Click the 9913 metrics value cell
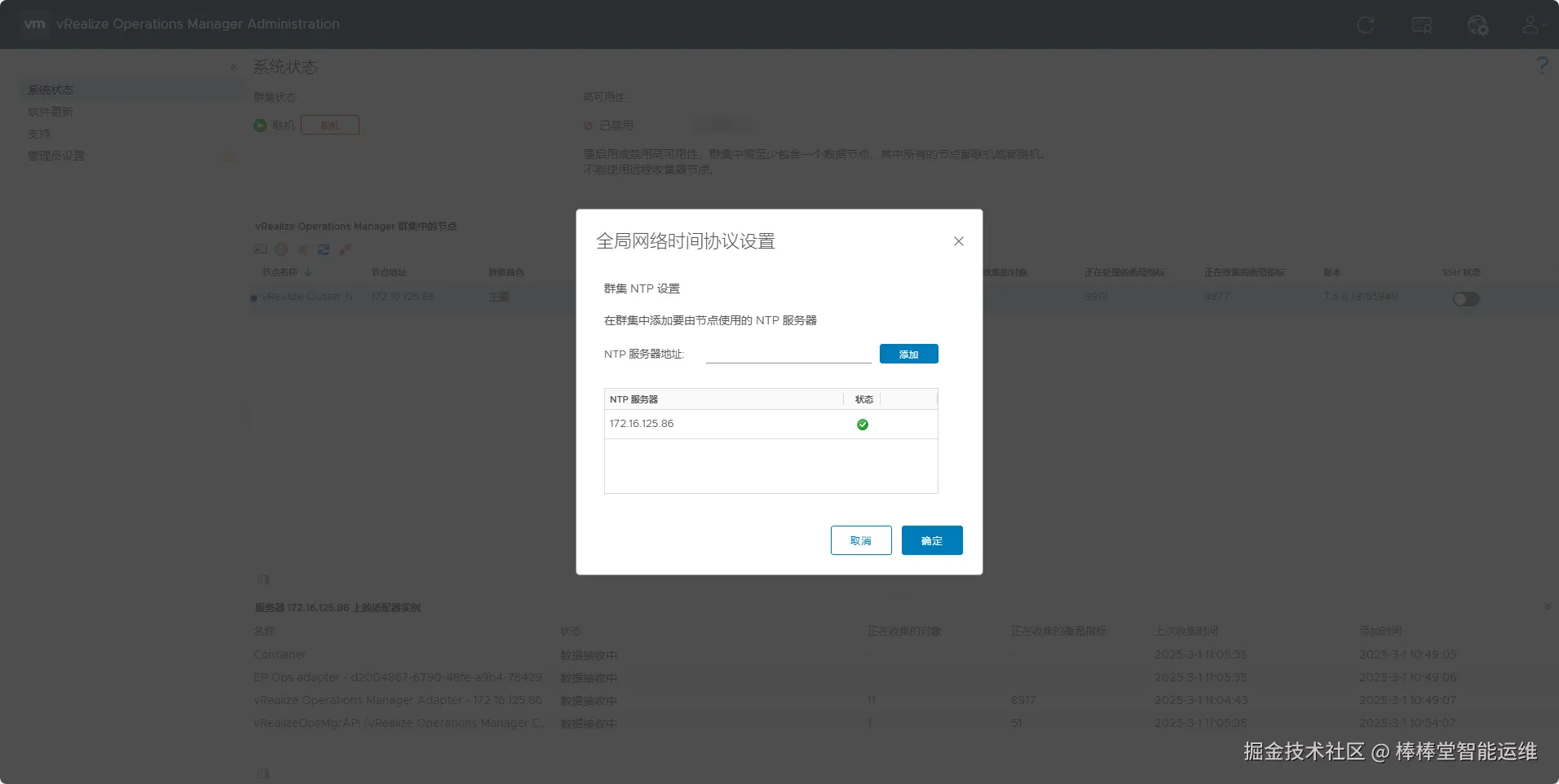The height and width of the screenshot is (784, 1559). pyautogui.click(x=1096, y=297)
